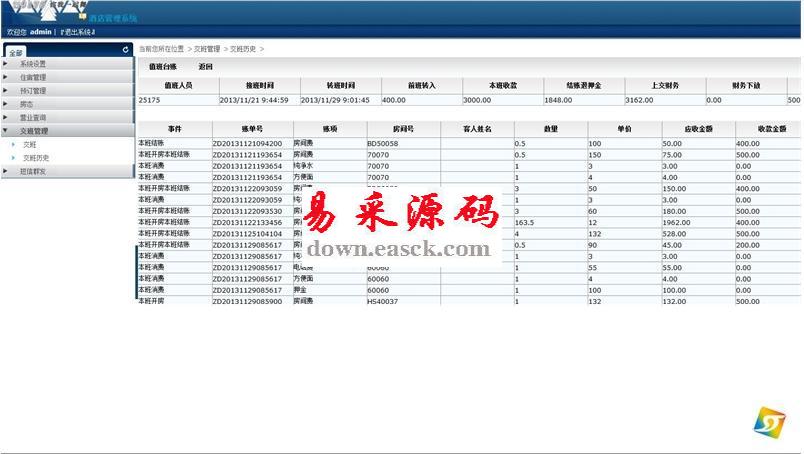The width and height of the screenshot is (804, 454).
Task: Open the 交班历史 submenu item
Action: [x=36, y=157]
